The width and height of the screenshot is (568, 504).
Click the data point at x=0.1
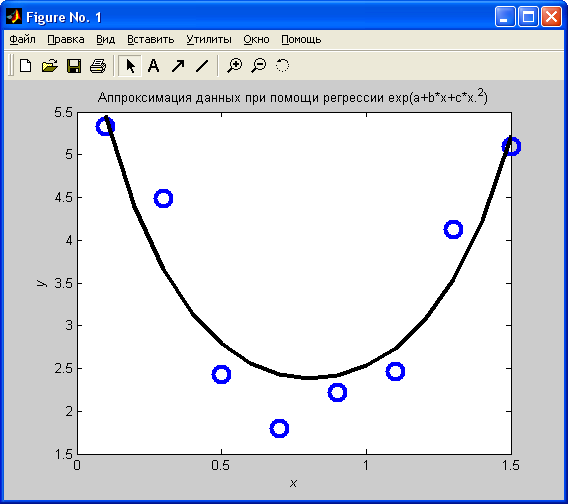click(x=105, y=126)
